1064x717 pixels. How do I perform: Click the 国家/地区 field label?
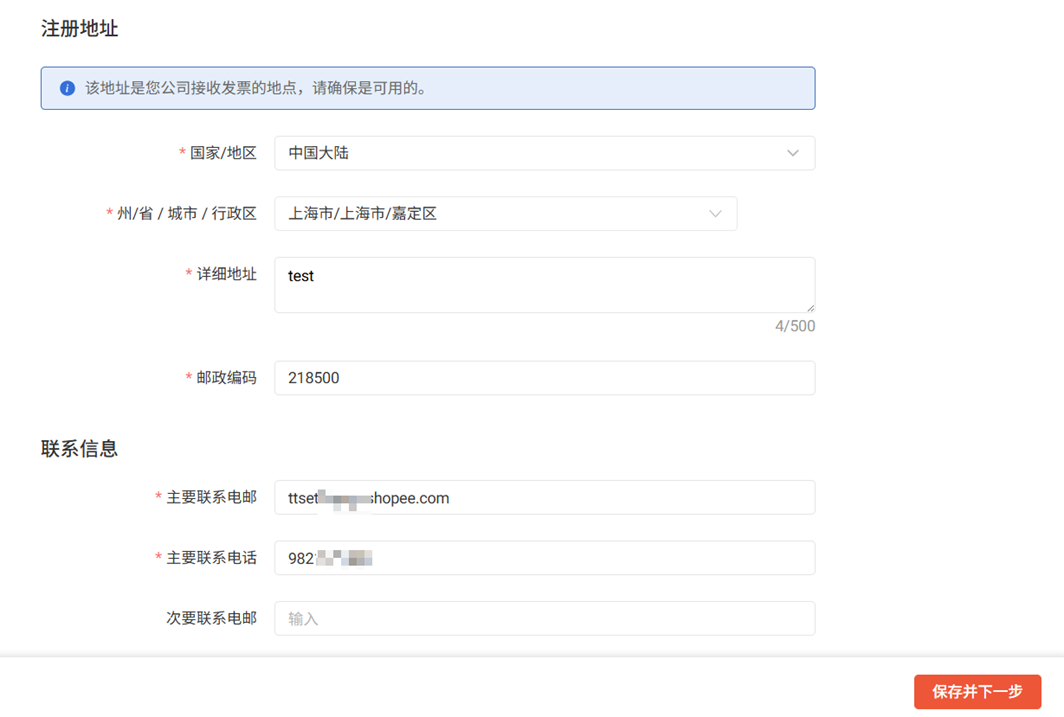tap(223, 154)
